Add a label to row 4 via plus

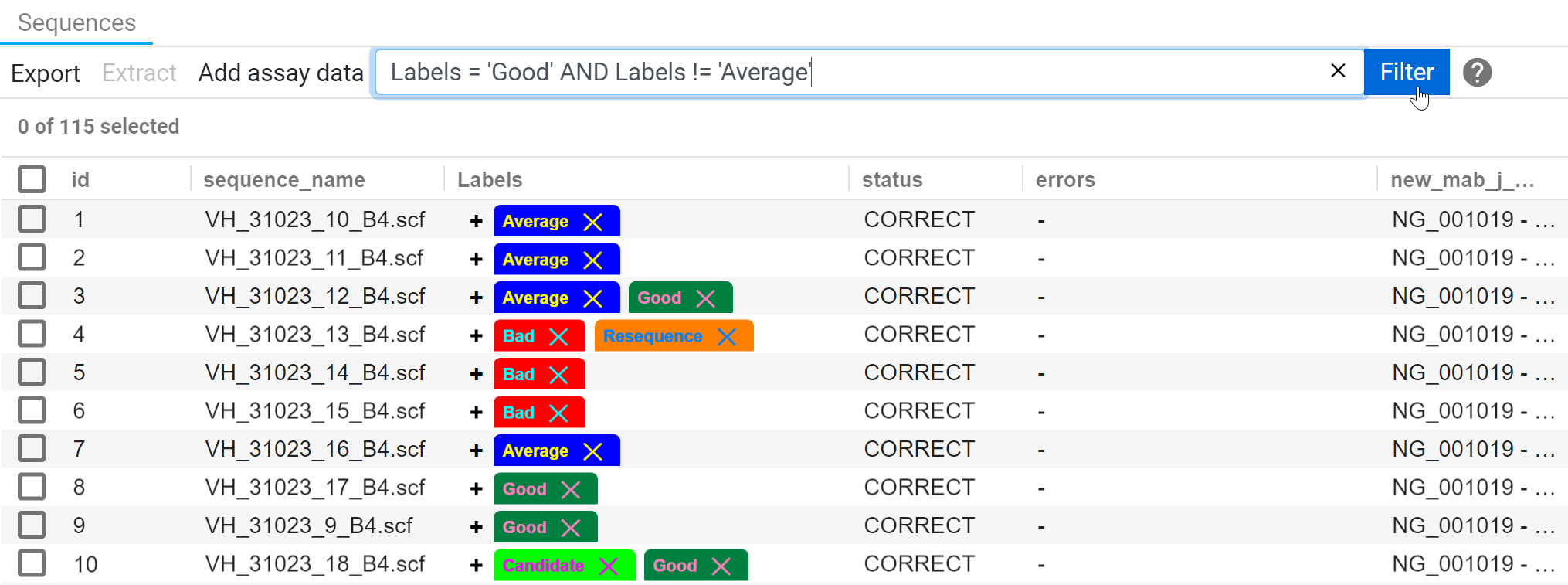476,336
